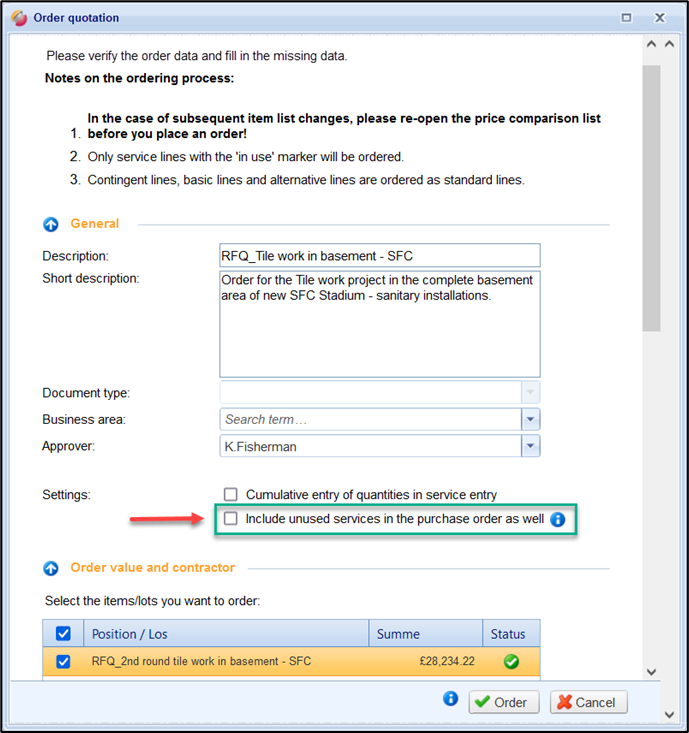Image resolution: width=689 pixels, height=733 pixels.
Task: Check Include unused services in purchase order
Action: tap(231, 519)
